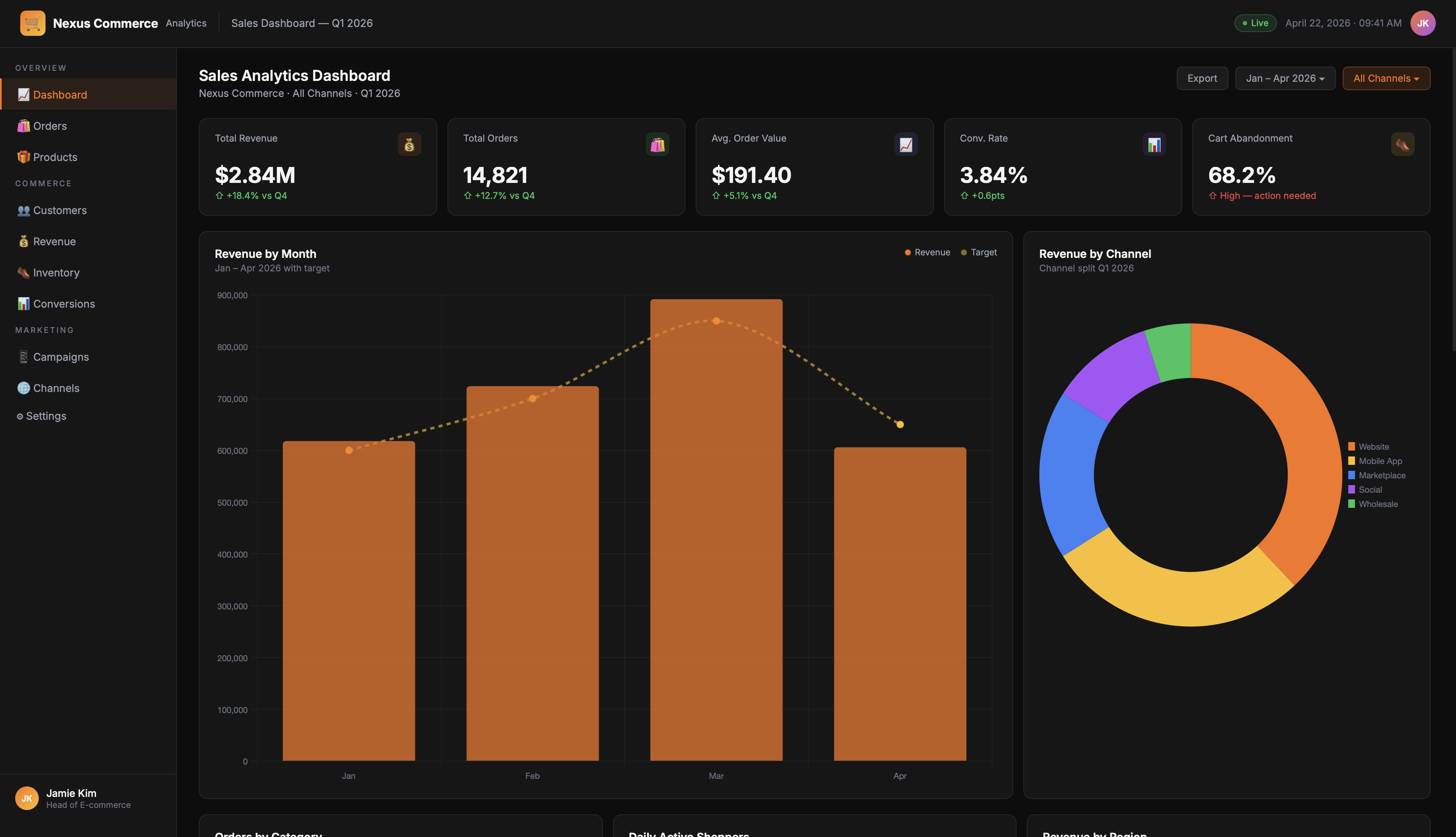Click the Settings gear icon
This screenshot has width=1456, height=837.
pos(20,416)
